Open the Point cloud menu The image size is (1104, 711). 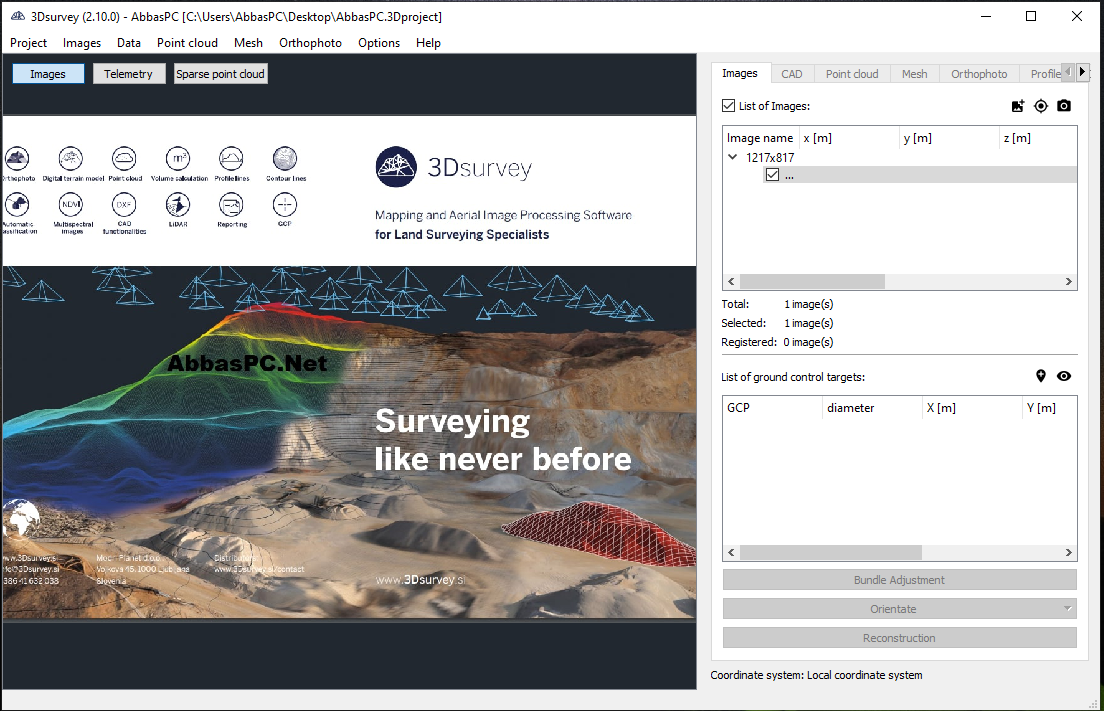pos(187,43)
